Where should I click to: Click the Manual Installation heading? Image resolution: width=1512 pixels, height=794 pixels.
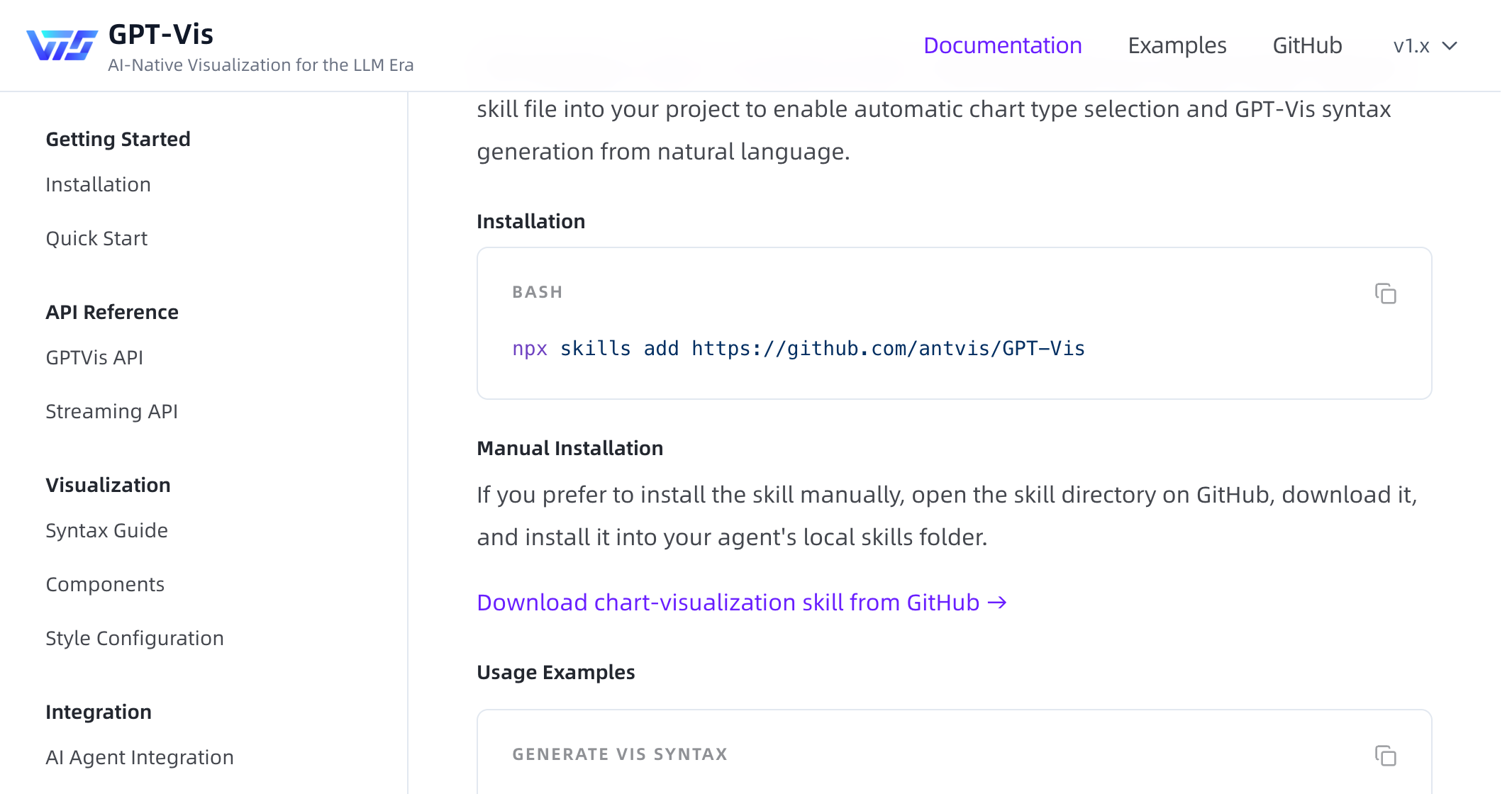click(x=569, y=448)
